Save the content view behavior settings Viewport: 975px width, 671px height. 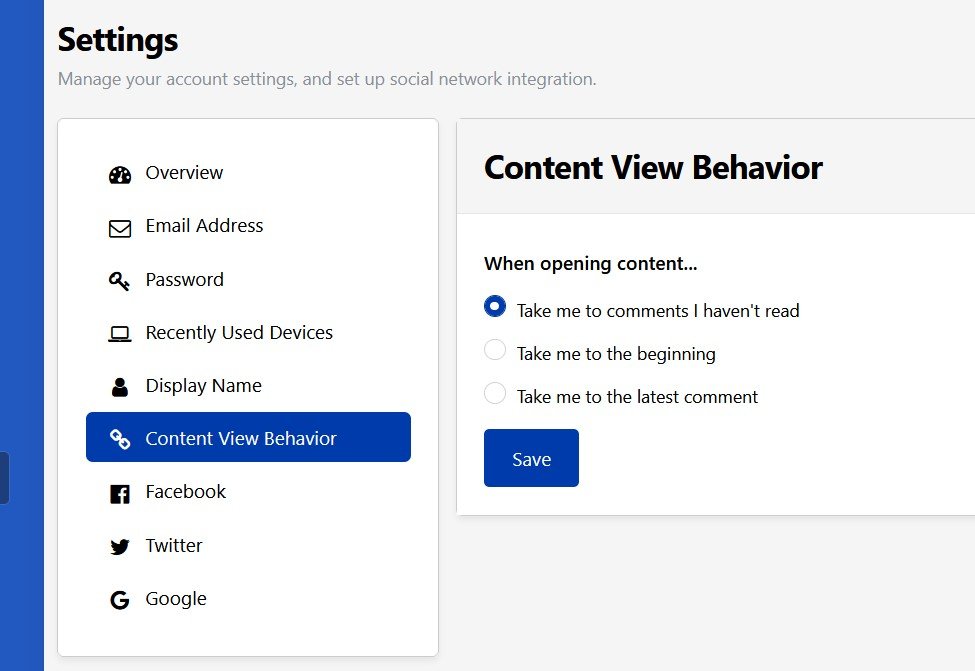pyautogui.click(x=531, y=458)
